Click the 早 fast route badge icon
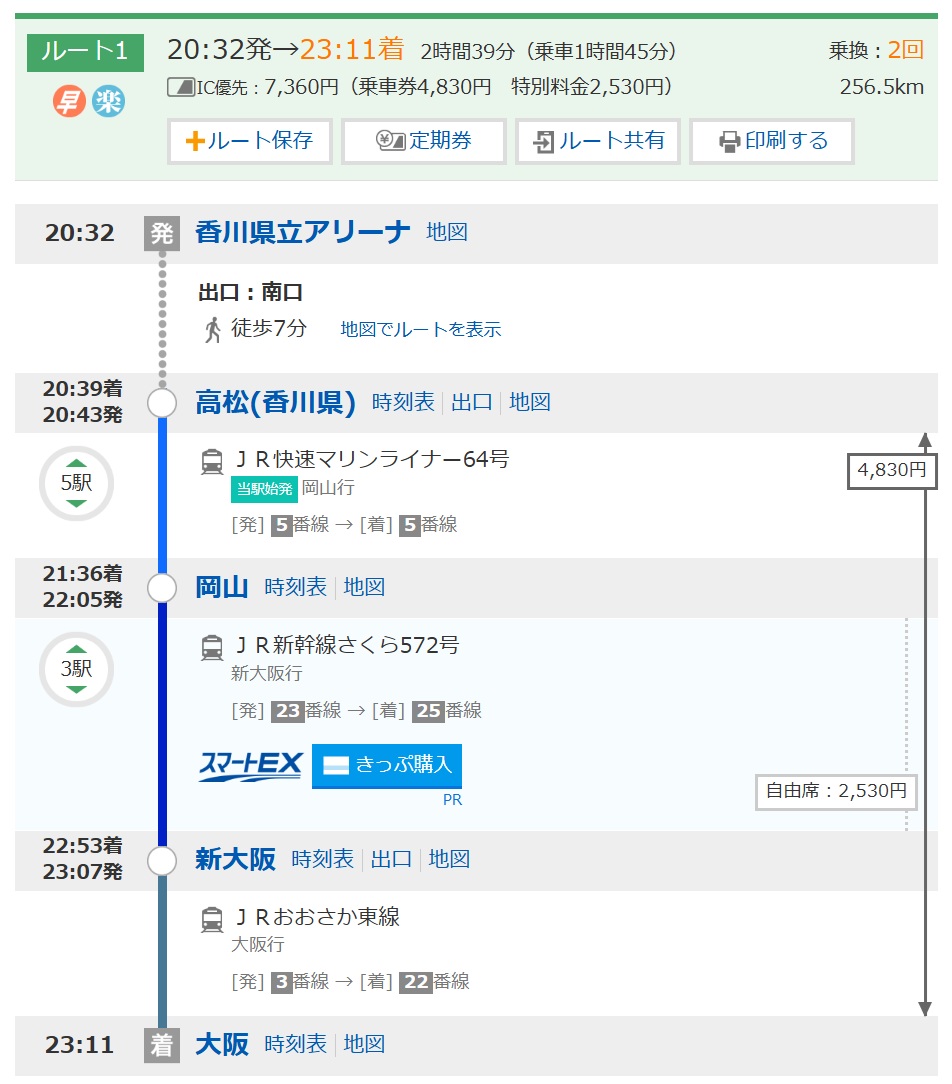 tap(69, 101)
